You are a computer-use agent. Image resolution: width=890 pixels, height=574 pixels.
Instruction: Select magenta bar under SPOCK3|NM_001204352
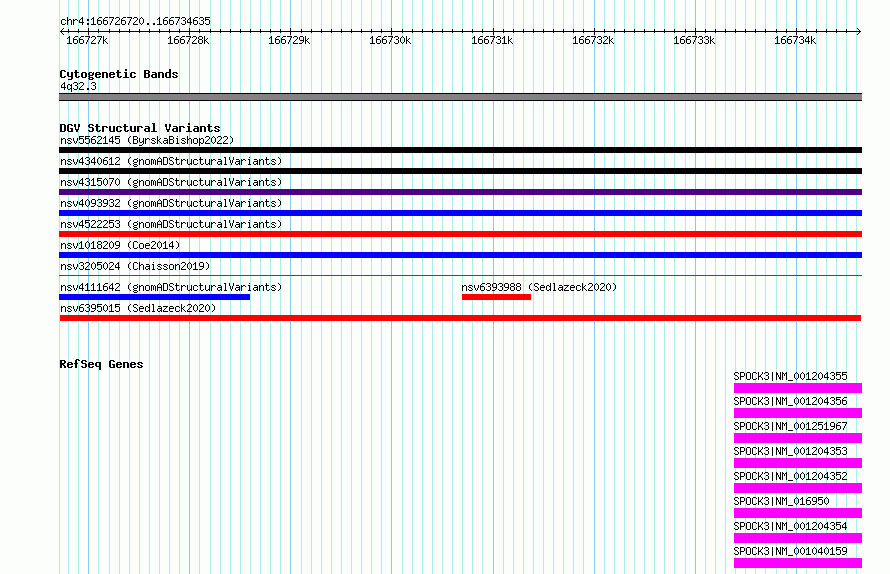click(798, 488)
